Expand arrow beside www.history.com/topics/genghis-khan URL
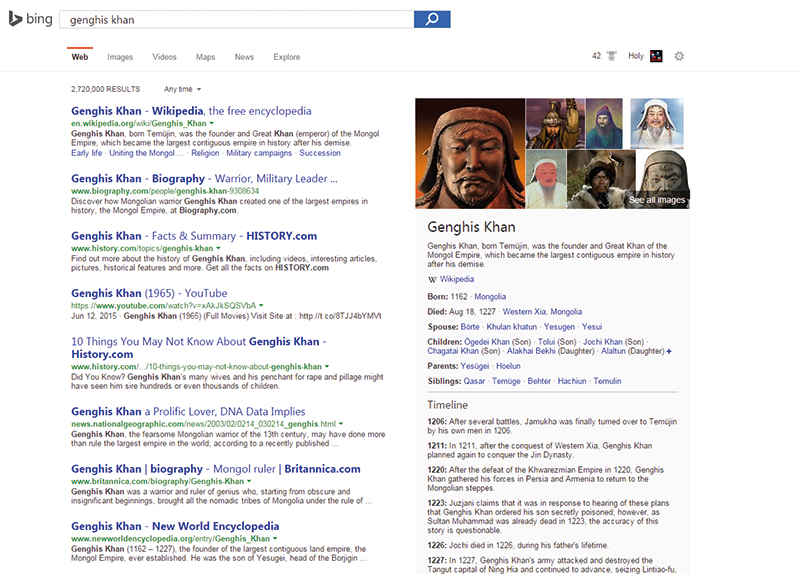 coord(218,248)
